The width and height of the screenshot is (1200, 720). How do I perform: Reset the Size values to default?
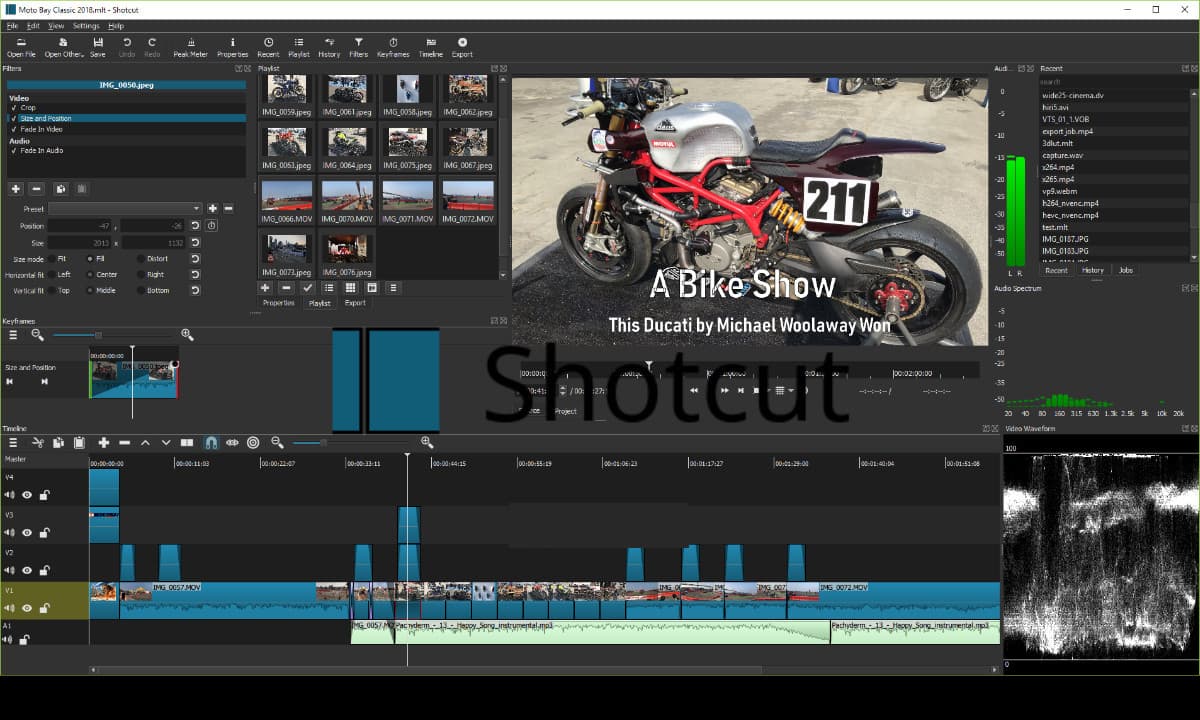pyautogui.click(x=195, y=242)
